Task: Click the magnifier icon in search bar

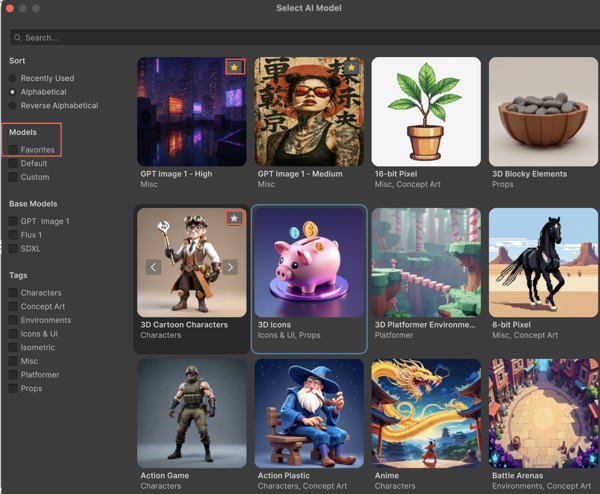Action: pyautogui.click(x=18, y=38)
